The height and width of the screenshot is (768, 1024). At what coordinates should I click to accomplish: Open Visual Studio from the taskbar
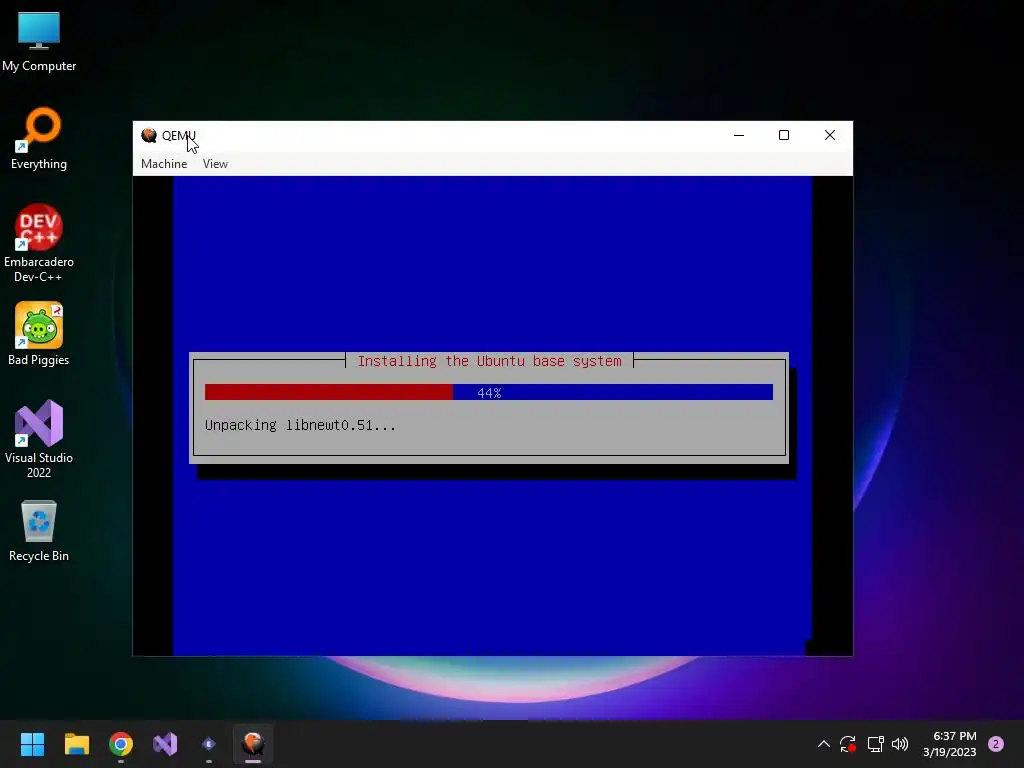pyautogui.click(x=165, y=744)
